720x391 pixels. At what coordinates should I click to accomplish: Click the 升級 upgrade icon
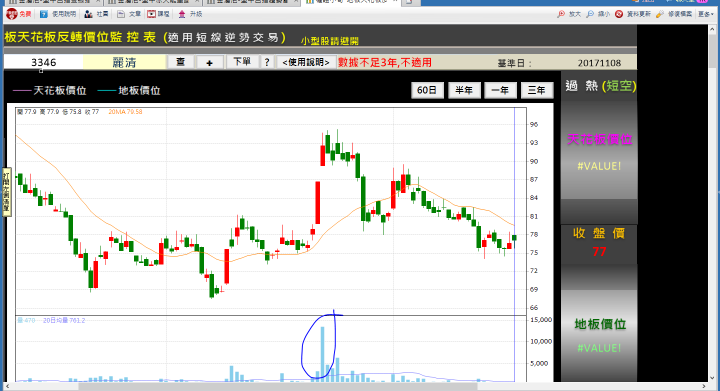click(x=182, y=14)
